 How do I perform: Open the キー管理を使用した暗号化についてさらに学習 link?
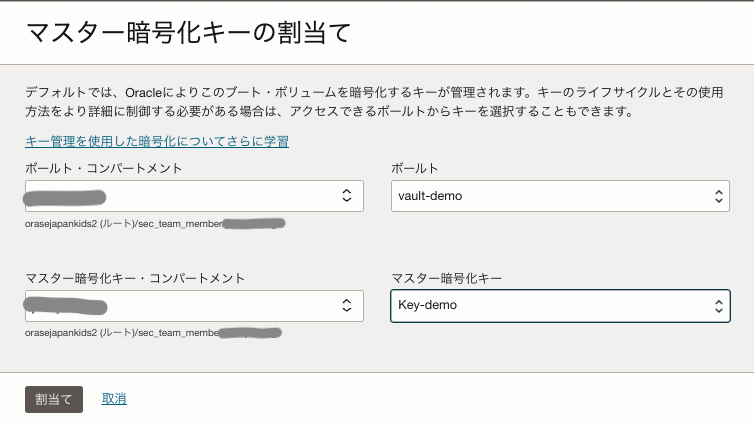[157, 142]
